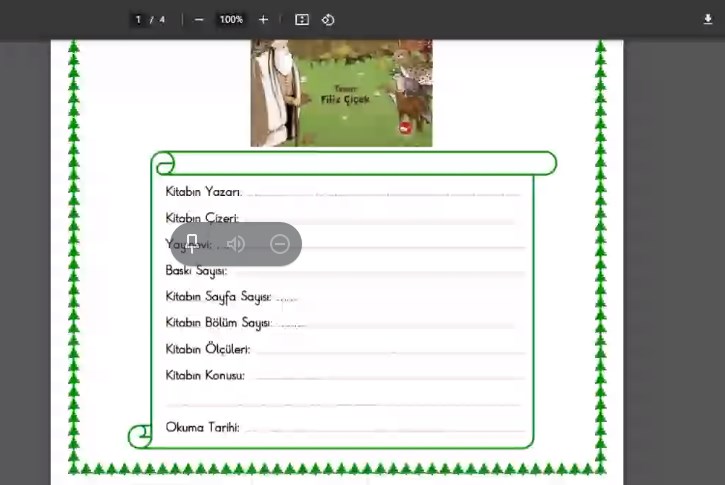
Task: Click the current page number field
Action: click(139, 20)
